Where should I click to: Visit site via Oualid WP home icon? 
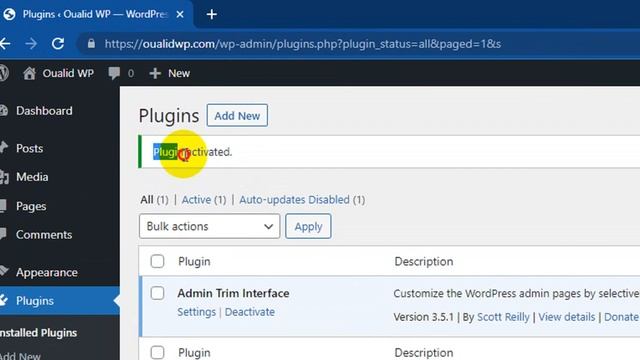pos(29,73)
